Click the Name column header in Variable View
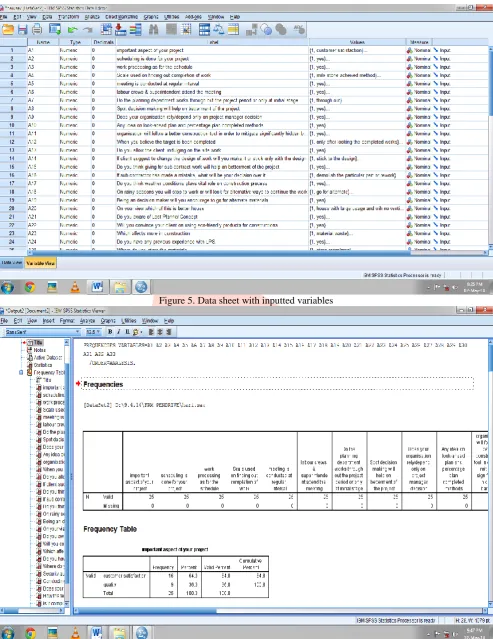Screen dimensions: 493x639 pyautogui.click(x=43, y=42)
